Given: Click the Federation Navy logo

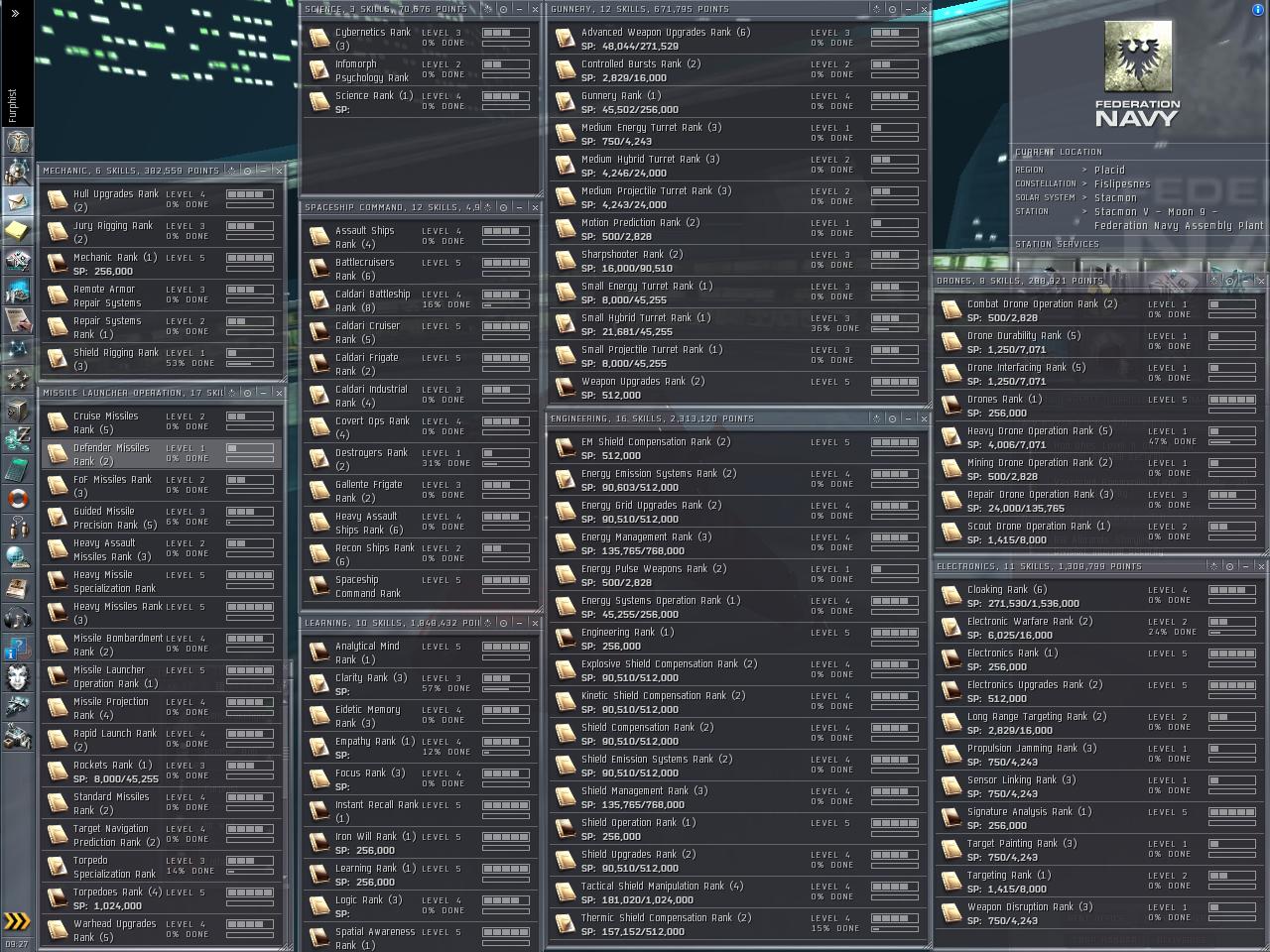Looking at the screenshot, I should click(1137, 74).
